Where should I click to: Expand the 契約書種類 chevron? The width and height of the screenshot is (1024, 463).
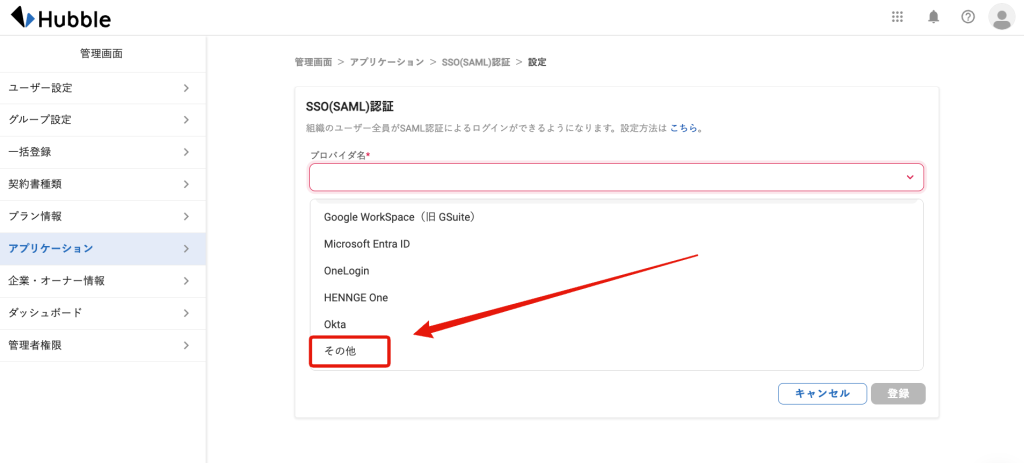pos(186,184)
